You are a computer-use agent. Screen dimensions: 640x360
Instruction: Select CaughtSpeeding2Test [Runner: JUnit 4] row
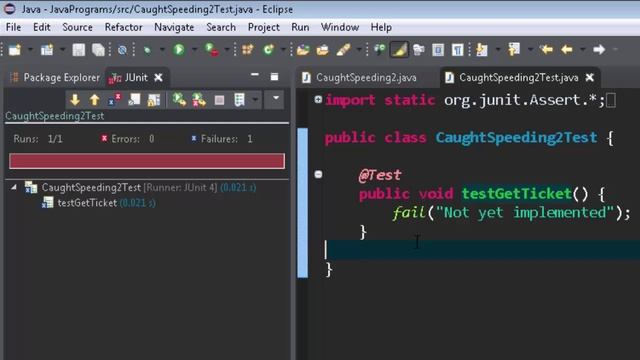pos(141,188)
